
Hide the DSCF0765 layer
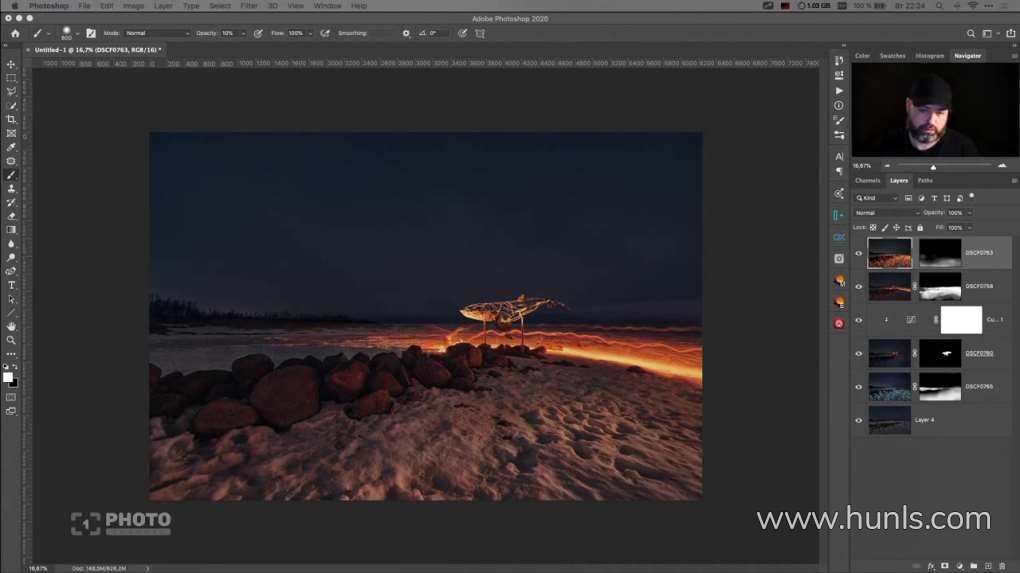pyautogui.click(x=858, y=387)
